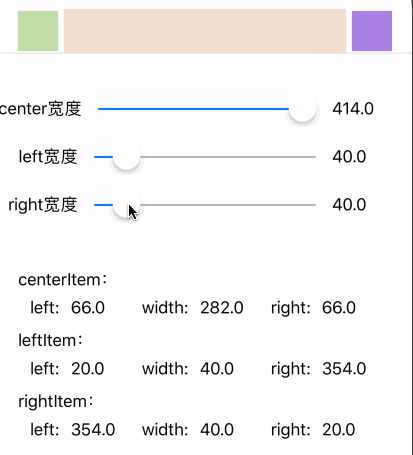Click the purple right item square

pyautogui.click(x=372, y=31)
